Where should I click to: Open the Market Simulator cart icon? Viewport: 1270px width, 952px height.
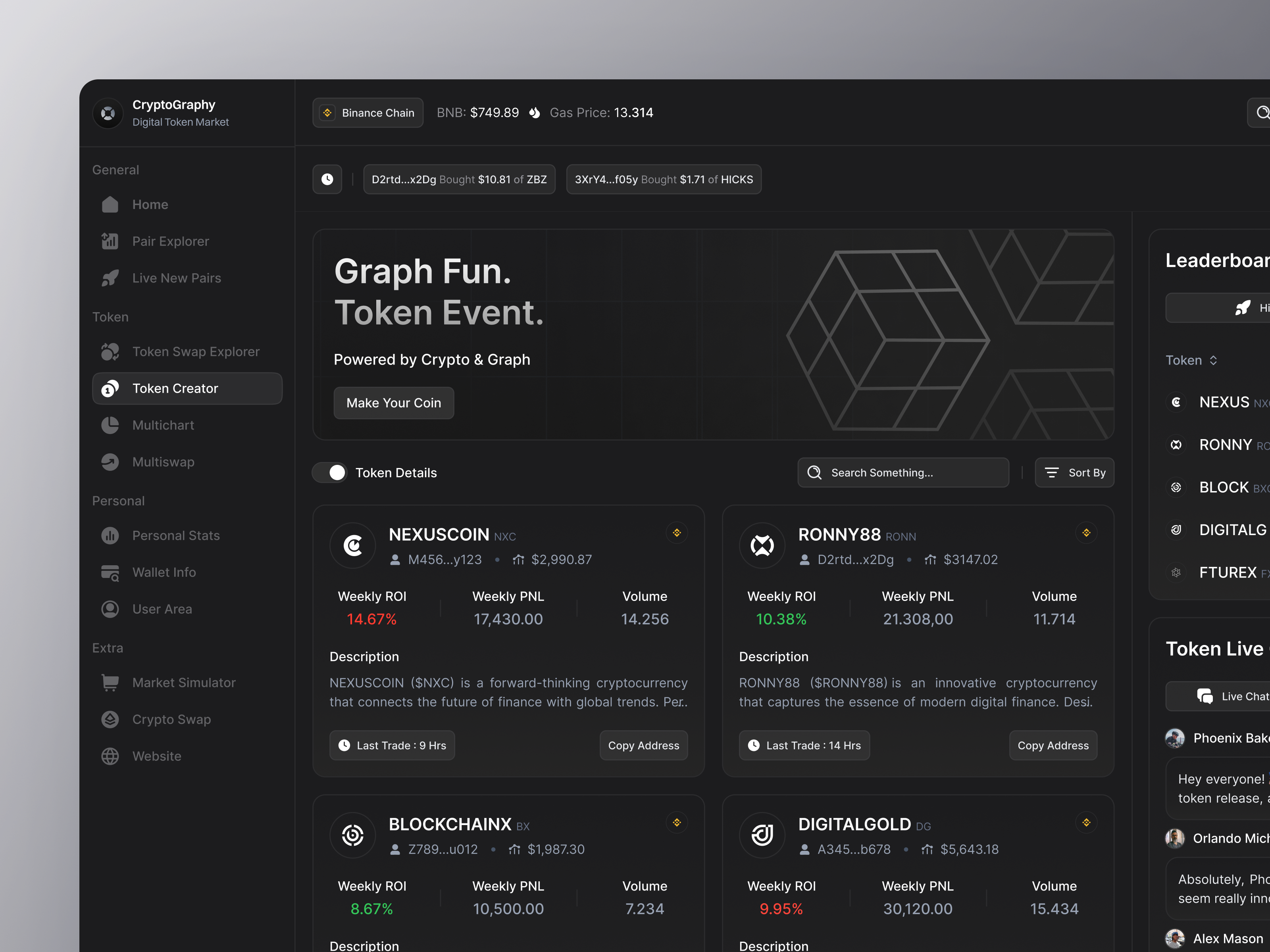[x=110, y=682]
